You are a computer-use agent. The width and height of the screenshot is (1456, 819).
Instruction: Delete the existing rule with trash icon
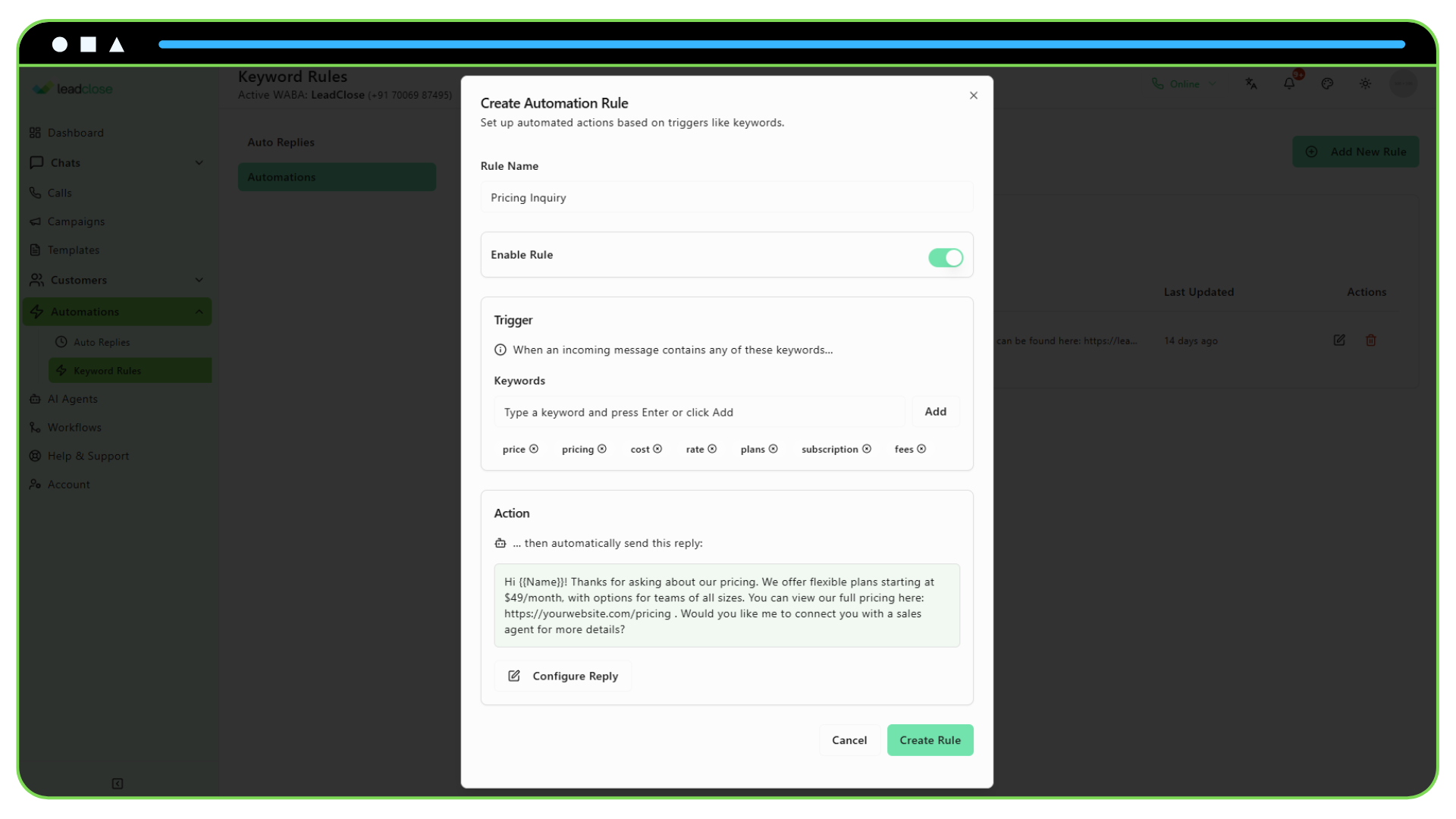(1370, 340)
